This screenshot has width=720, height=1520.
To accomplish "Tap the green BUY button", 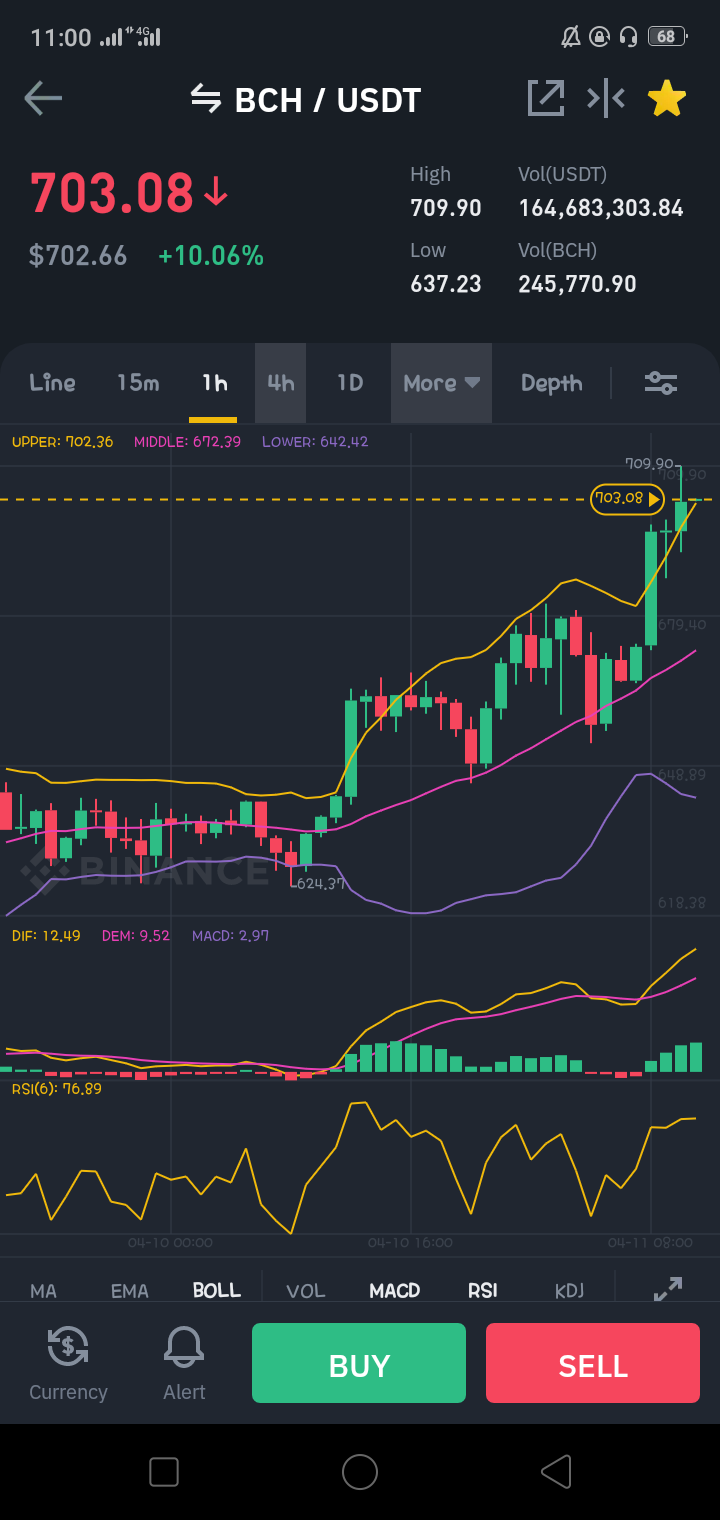I will point(359,1363).
